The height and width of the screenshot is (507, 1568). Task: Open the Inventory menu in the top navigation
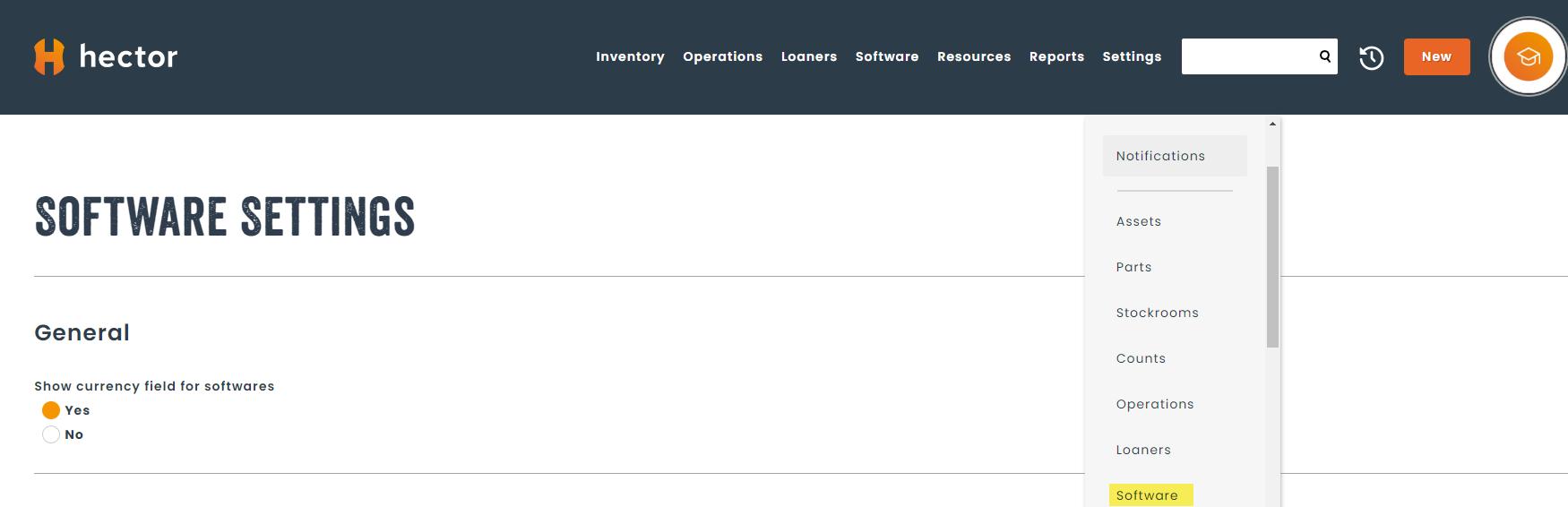point(630,56)
